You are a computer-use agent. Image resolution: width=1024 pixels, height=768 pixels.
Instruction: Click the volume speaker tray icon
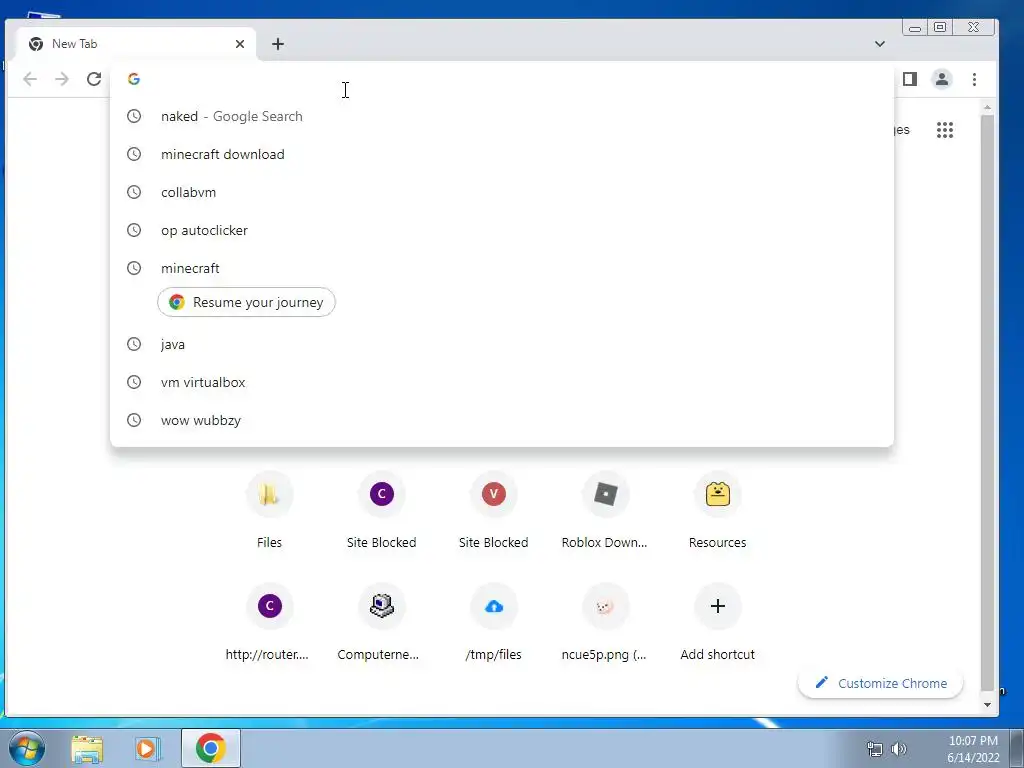[x=899, y=749]
